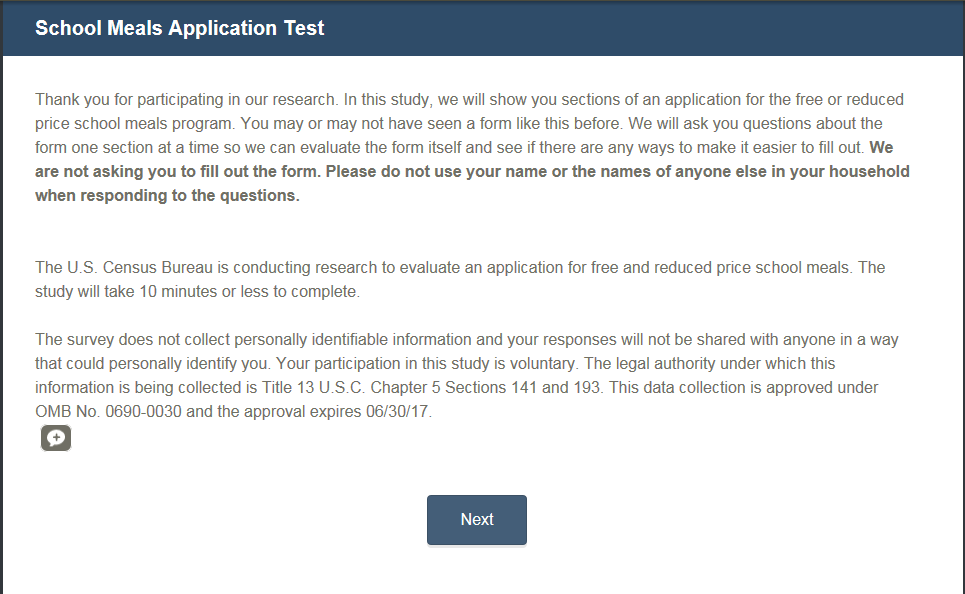This screenshot has width=965, height=594.
Task: Click 'personally identifiable information' phrase
Action: (310, 339)
